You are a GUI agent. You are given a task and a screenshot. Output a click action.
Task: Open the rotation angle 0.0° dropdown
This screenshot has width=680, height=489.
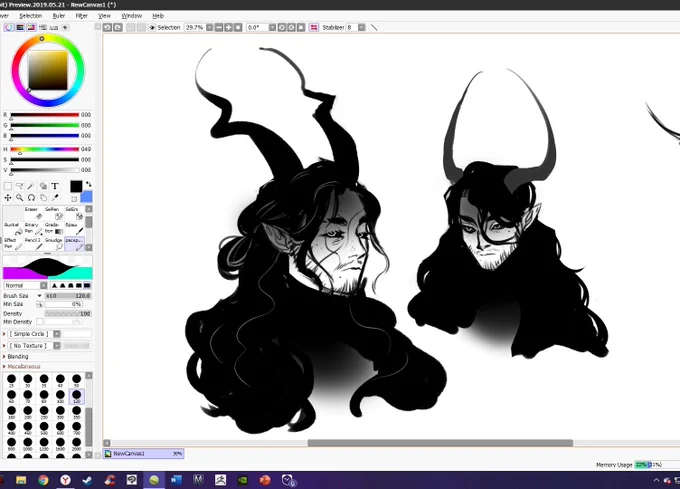click(272, 27)
